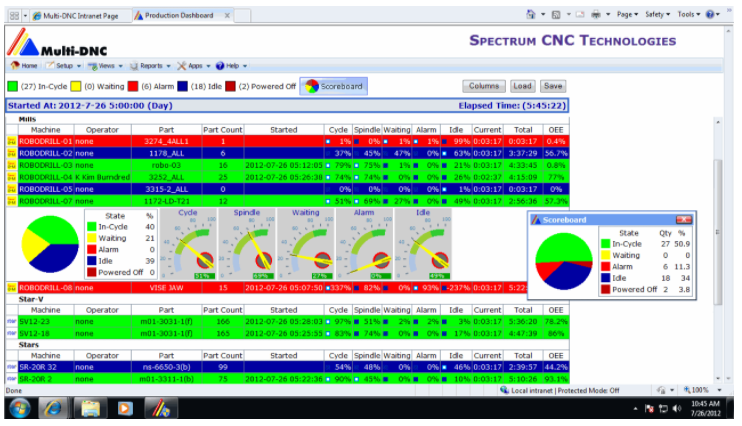Switch to Multi-DNC Intranet Page tab
Image resolution: width=742 pixels, height=426 pixels.
pyautogui.click(x=80, y=16)
